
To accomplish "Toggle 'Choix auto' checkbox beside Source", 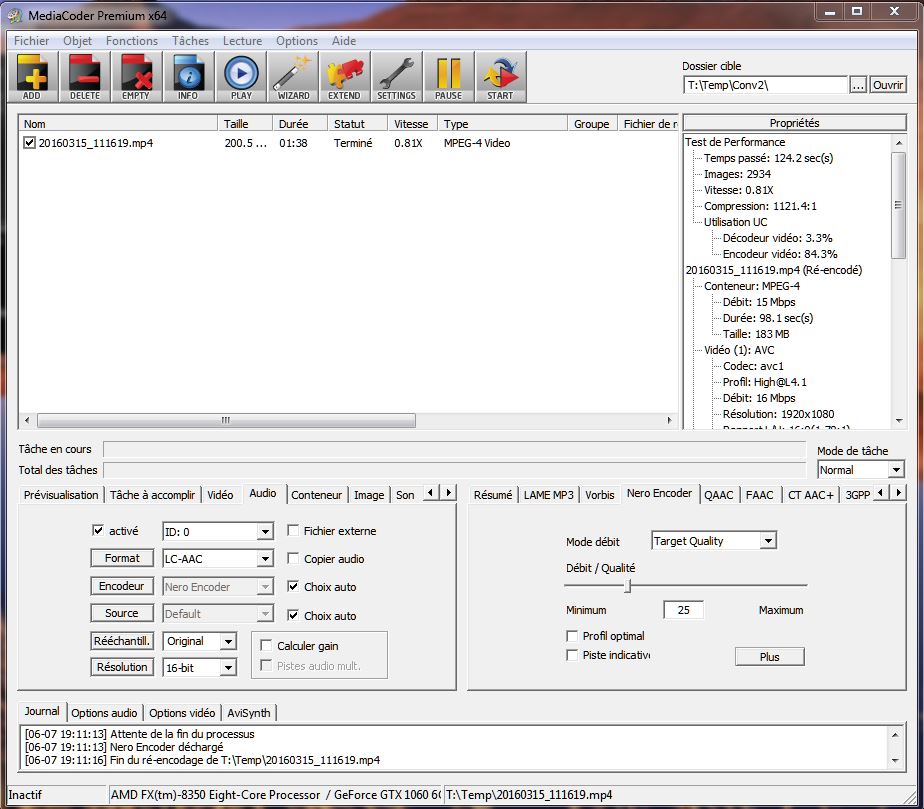I will click(292, 615).
